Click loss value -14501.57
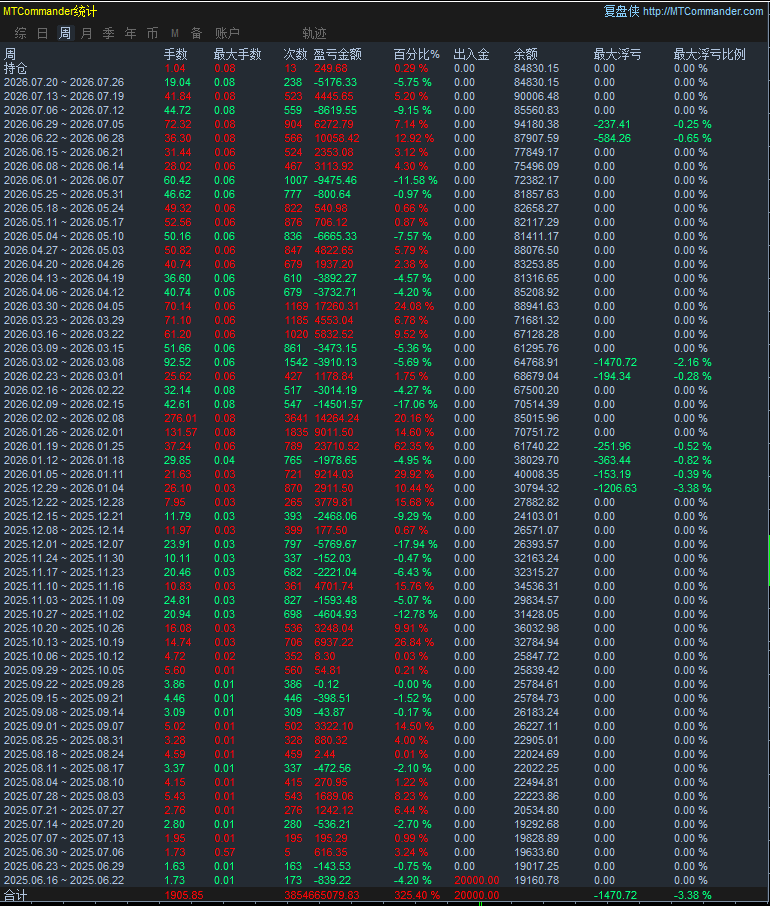Screen dimensions: 770x906 [338, 404]
